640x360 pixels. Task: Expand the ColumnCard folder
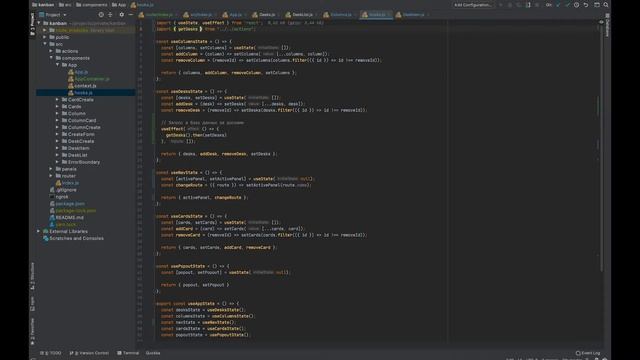tap(58, 120)
